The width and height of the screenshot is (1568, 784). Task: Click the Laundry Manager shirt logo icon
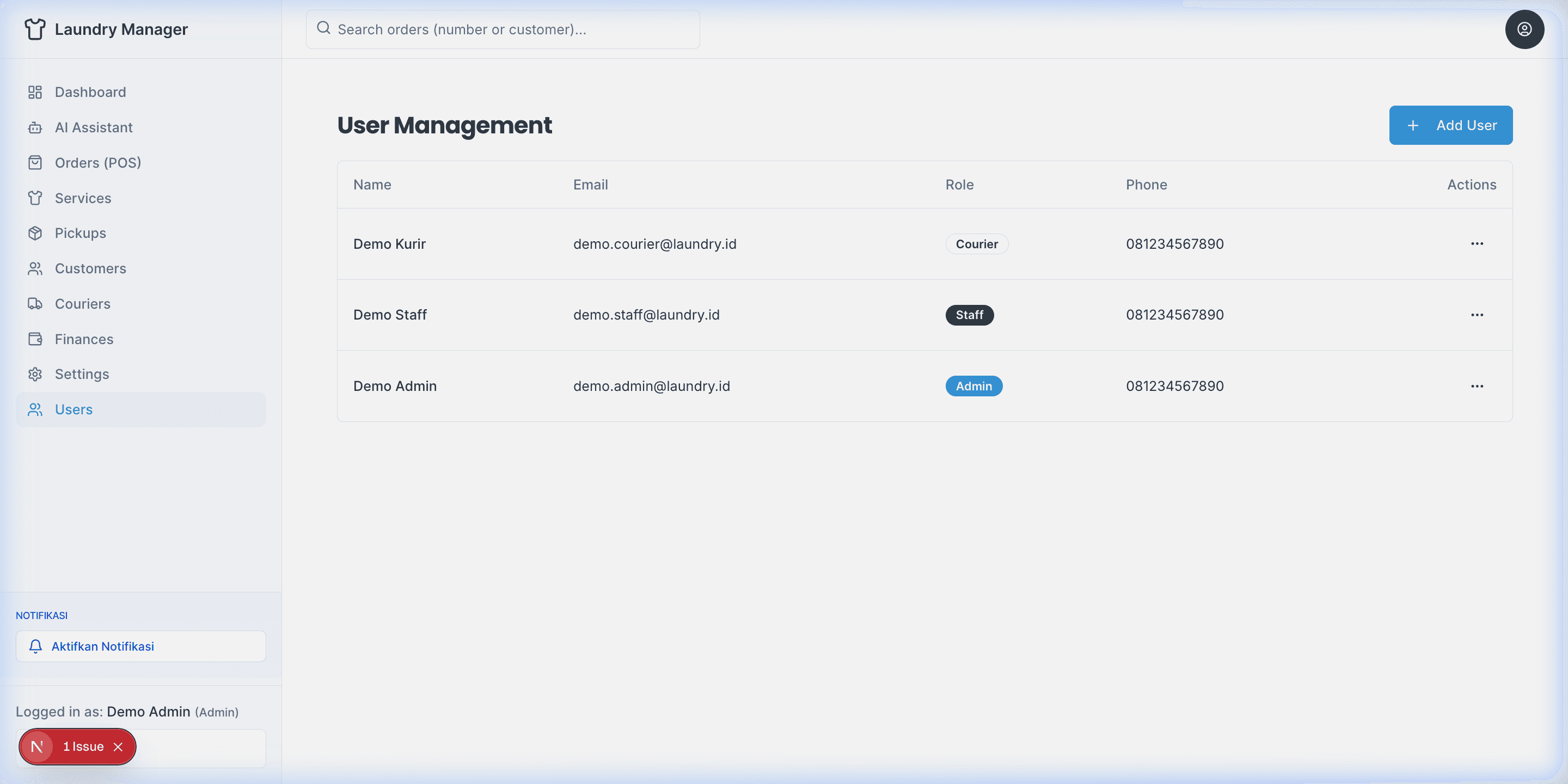pos(35,29)
